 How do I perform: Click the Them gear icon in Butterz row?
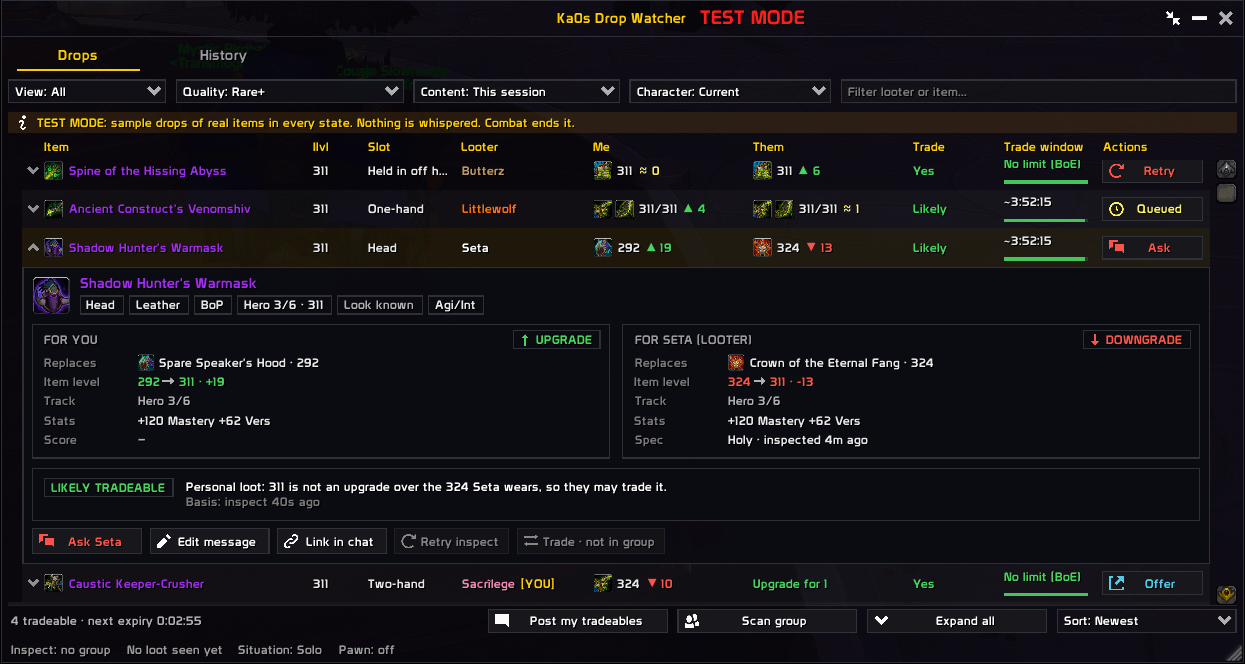(762, 171)
